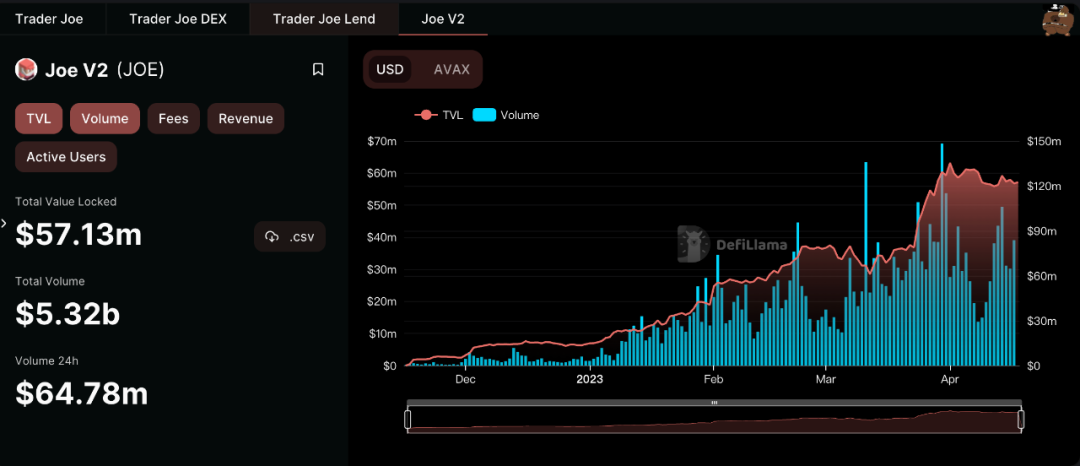This screenshot has width=1080, height=466.
Task: Enable the Fees chart metric
Action: (173, 118)
